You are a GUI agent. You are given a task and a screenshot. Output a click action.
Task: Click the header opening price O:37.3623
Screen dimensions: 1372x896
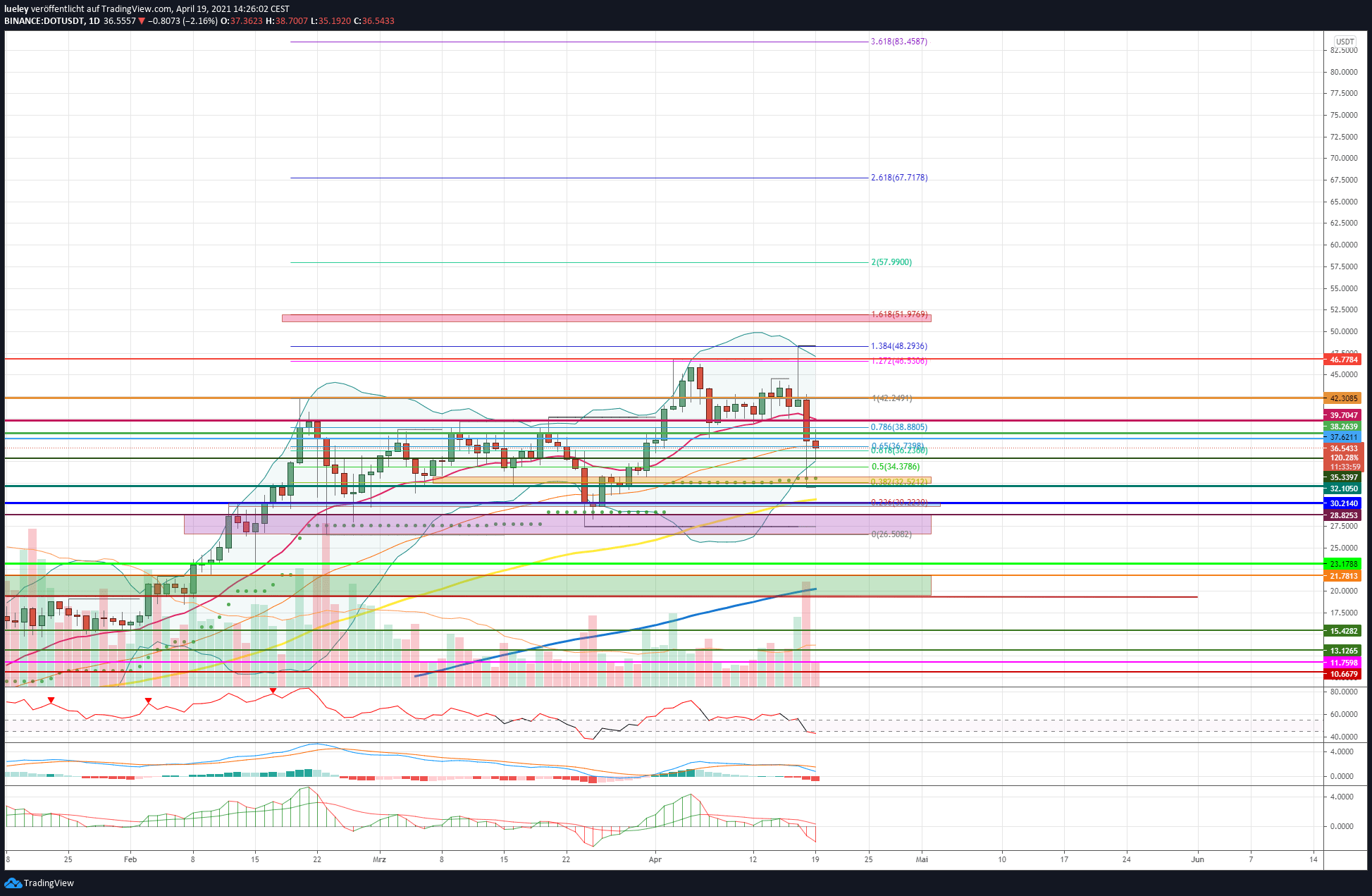[x=242, y=21]
